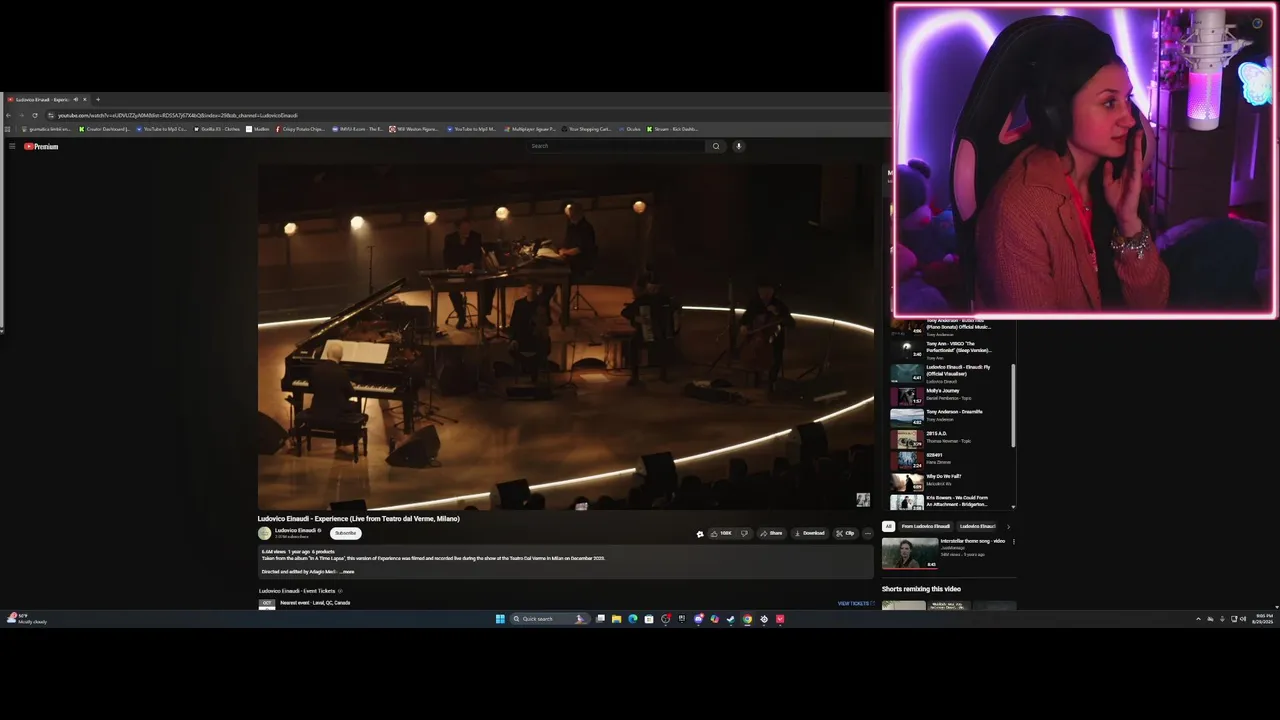The image size is (1280, 720).
Task: Subscribe to Ludovico Einaudi channel
Action: click(x=345, y=533)
